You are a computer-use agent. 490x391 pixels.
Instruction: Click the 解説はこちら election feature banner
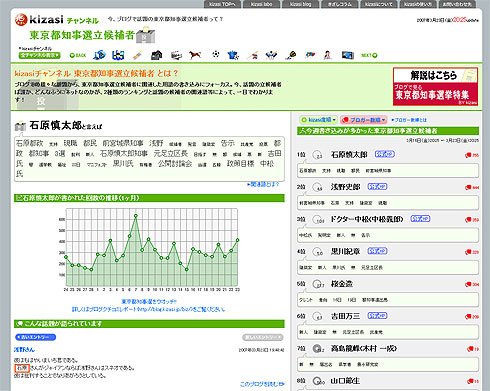pyautogui.click(x=435, y=87)
